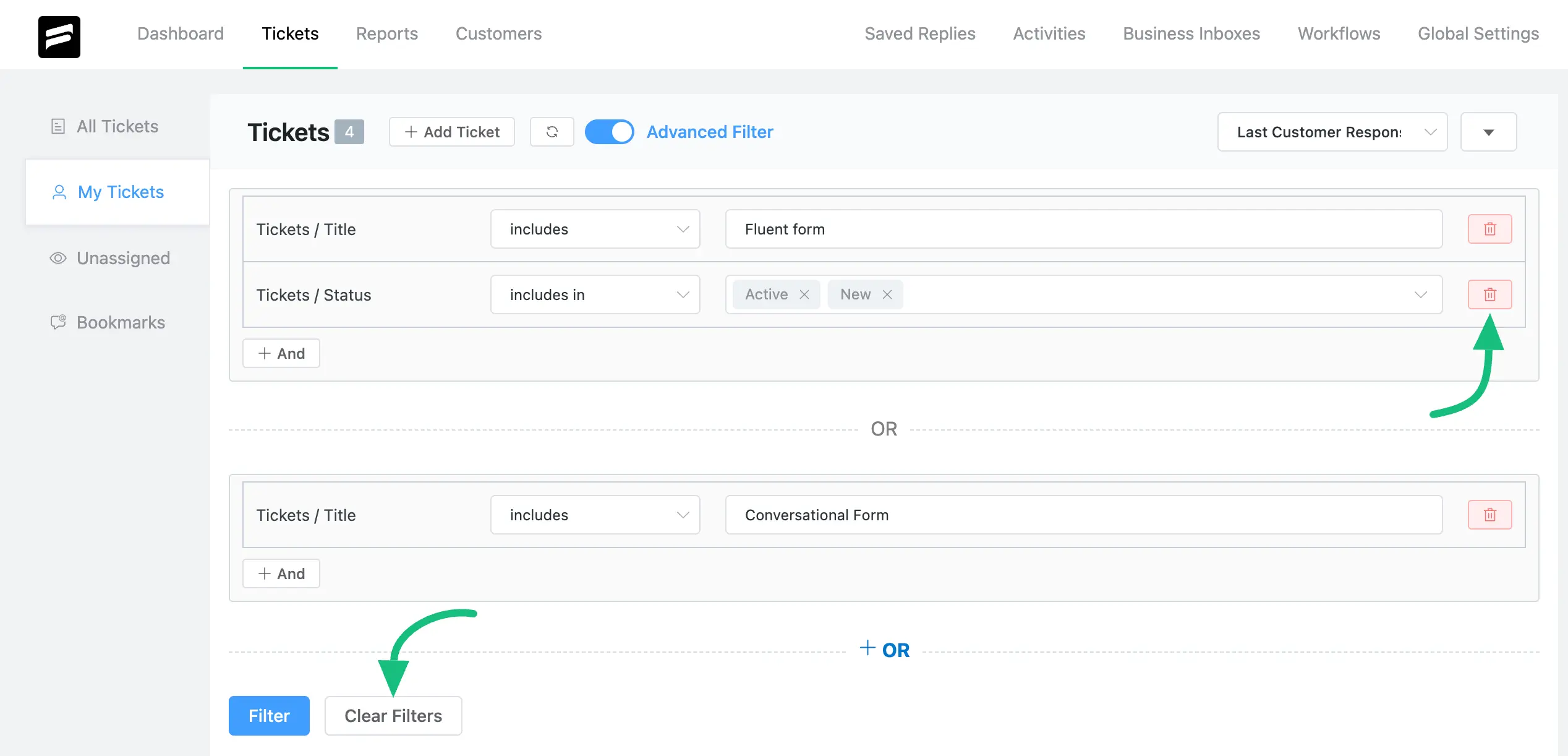Toggle the Advanced Filter switch off
Image resolution: width=1568 pixels, height=756 pixels.
click(x=609, y=132)
